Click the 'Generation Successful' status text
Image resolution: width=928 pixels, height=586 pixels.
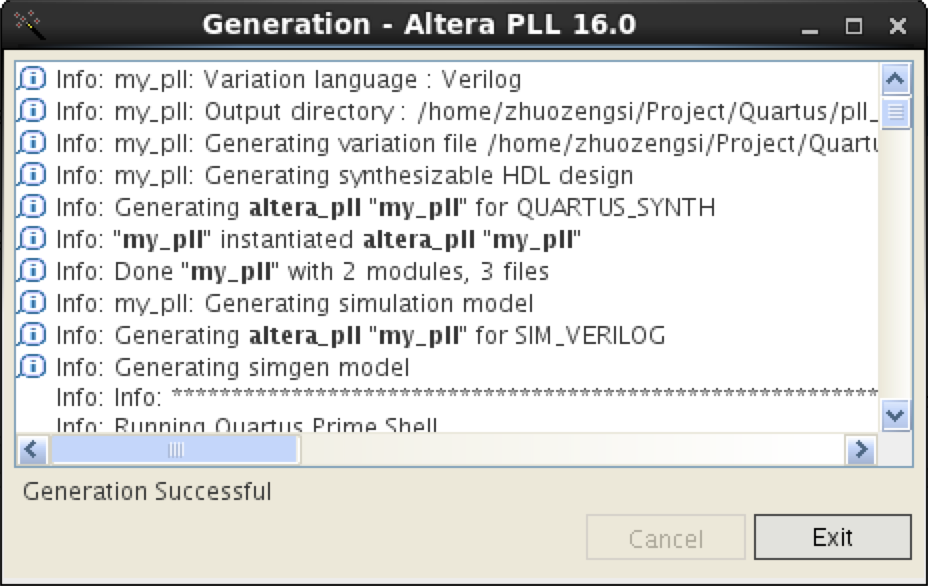[x=147, y=492]
